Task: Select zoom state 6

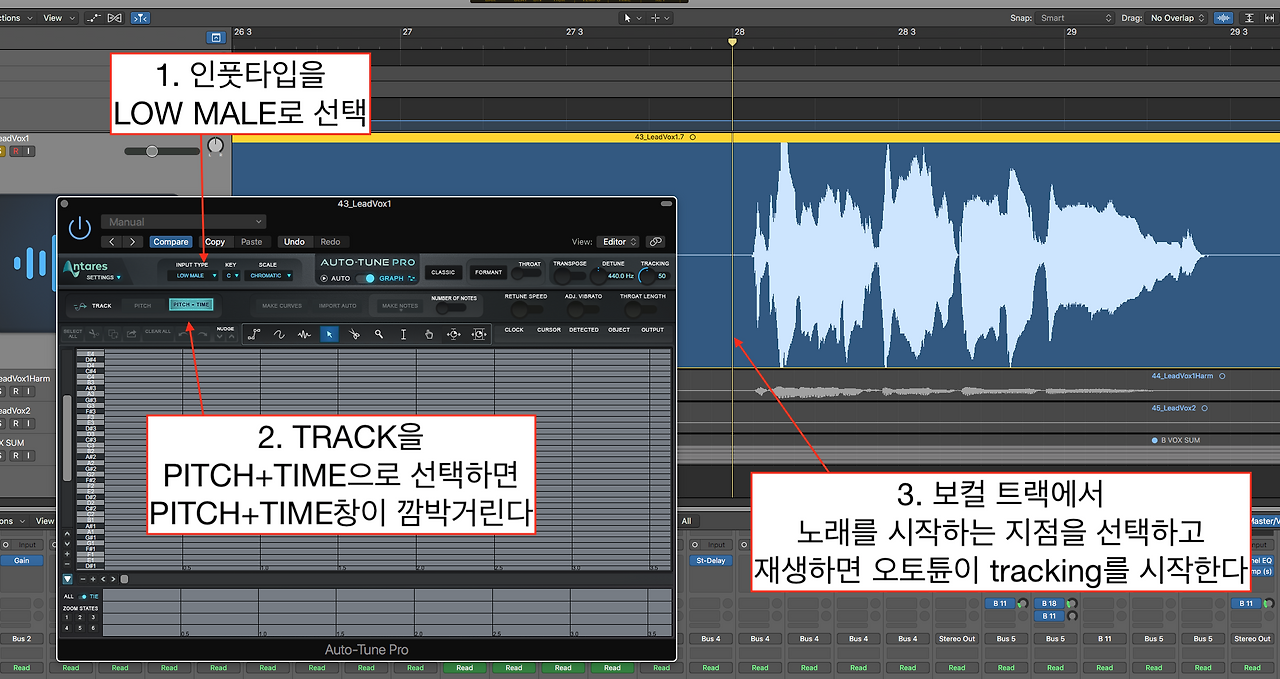Action: tap(91, 627)
